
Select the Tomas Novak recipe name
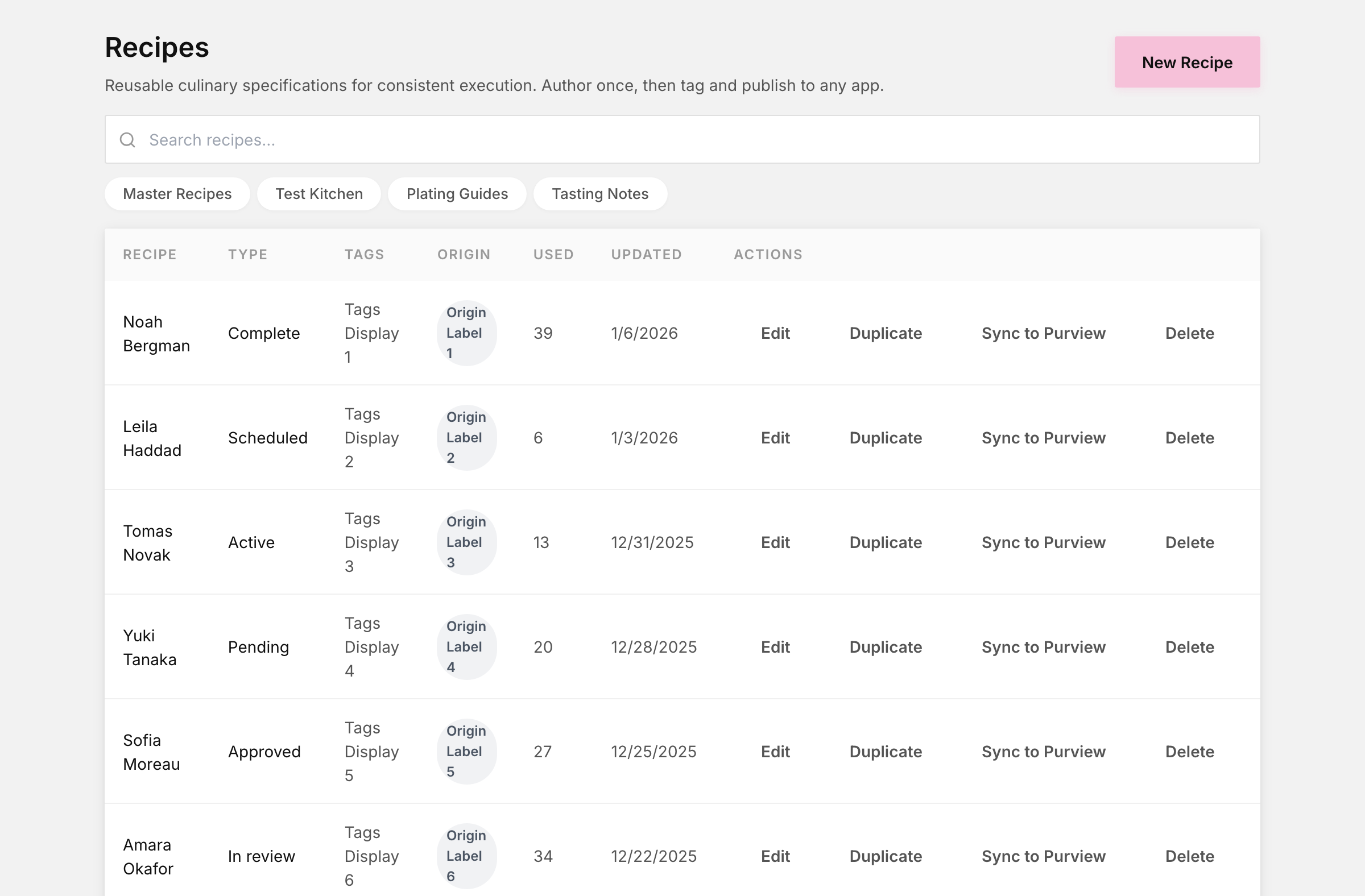click(x=147, y=543)
